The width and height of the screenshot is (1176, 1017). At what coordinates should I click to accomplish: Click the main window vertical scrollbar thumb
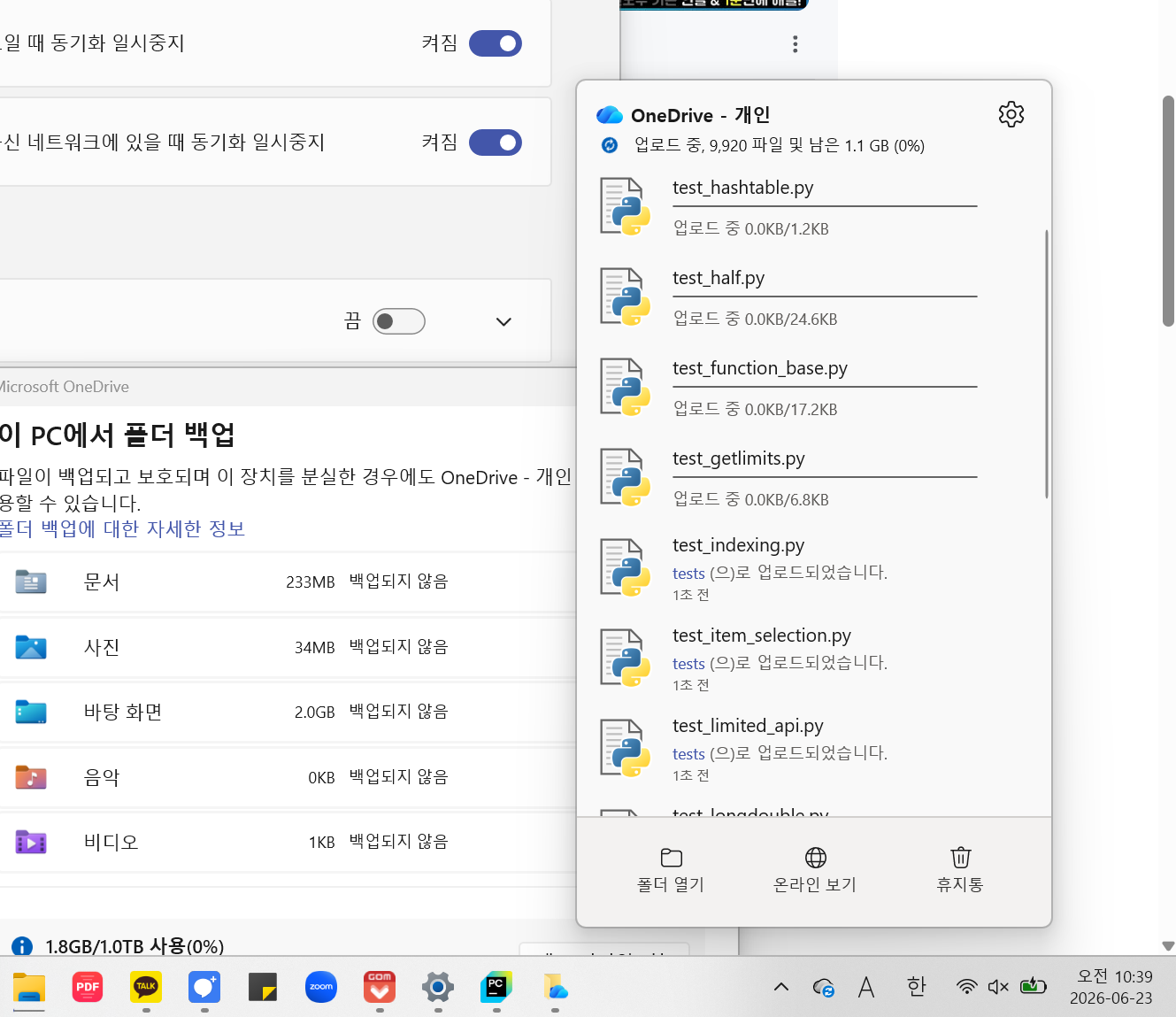coord(1169,211)
